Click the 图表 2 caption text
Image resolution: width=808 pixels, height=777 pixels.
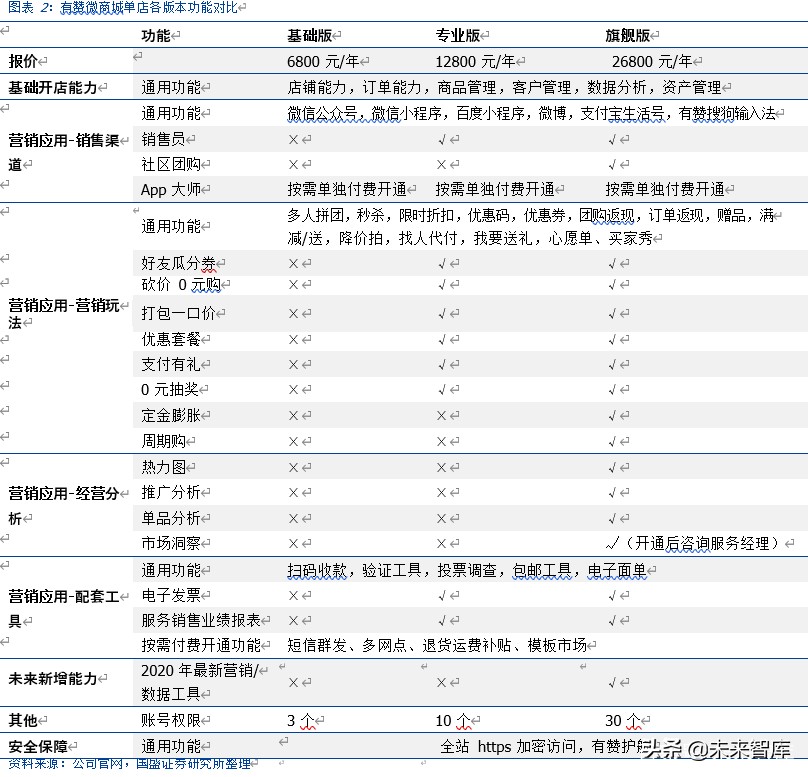click(30, 8)
